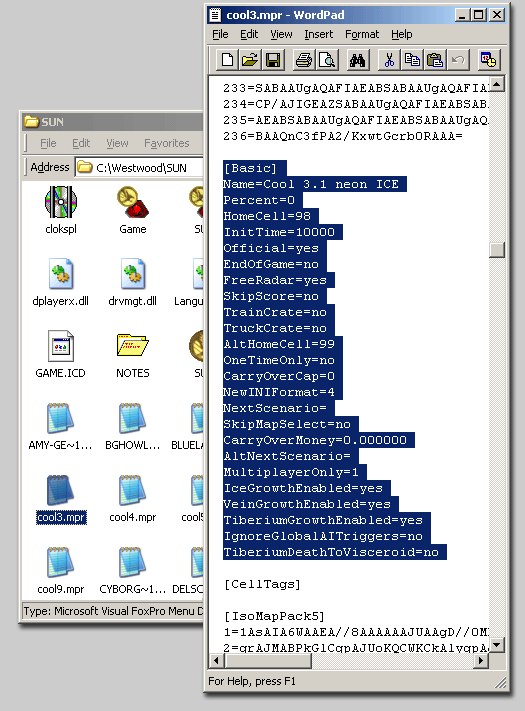This screenshot has height=711, width=525.
Task: Open Favorites menu in SUN explorer window
Action: [166, 143]
